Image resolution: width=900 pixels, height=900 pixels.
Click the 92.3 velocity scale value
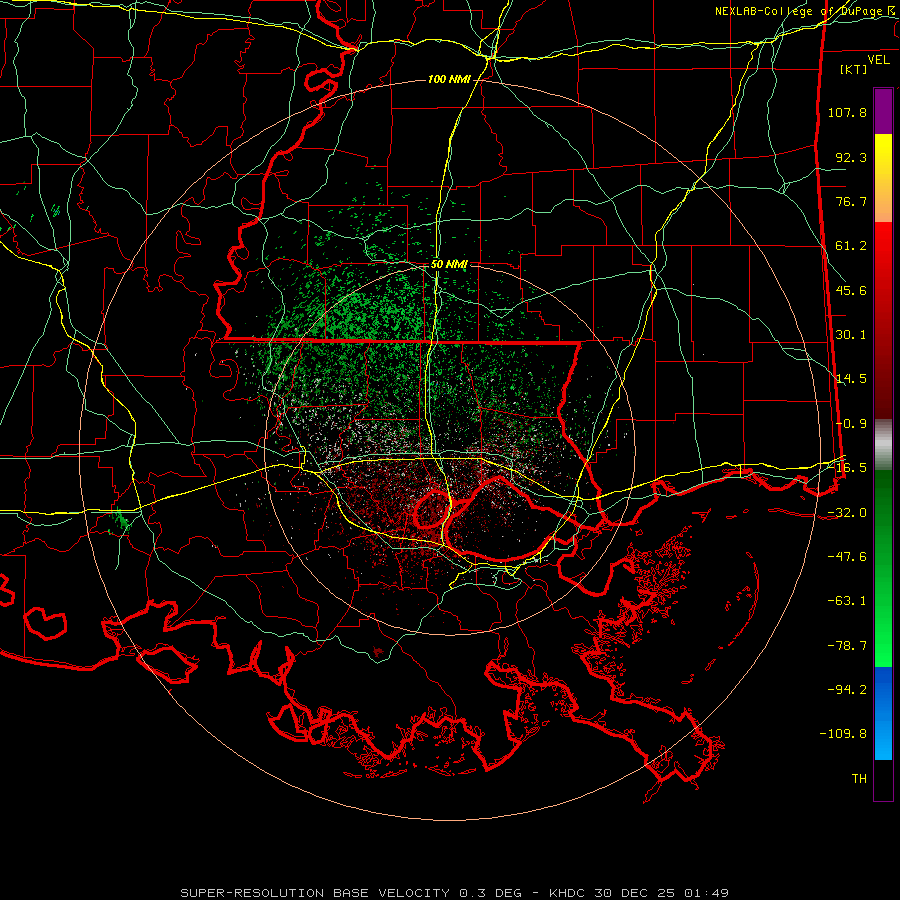click(x=851, y=157)
